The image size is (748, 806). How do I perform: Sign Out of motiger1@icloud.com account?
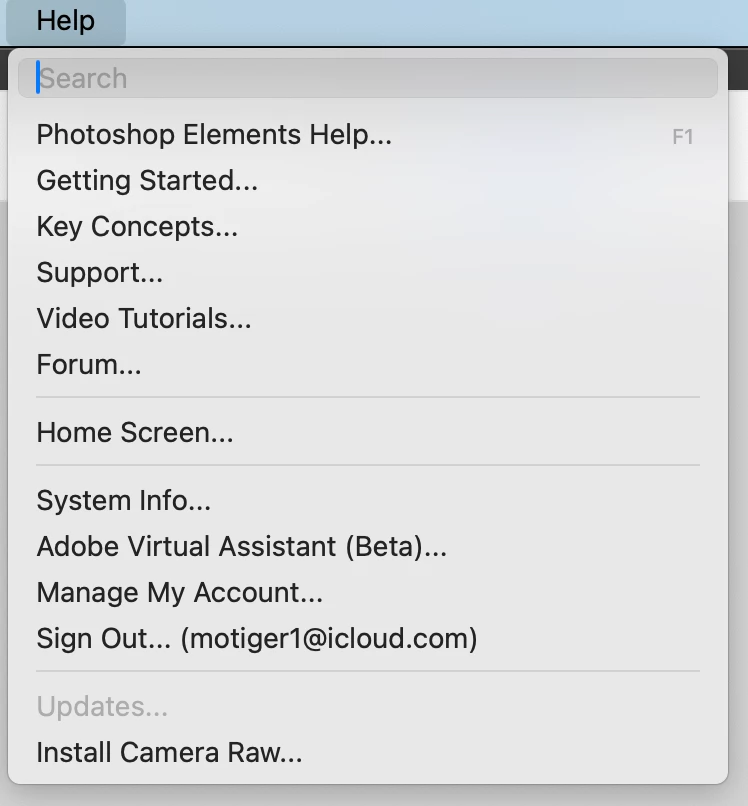coord(368,638)
